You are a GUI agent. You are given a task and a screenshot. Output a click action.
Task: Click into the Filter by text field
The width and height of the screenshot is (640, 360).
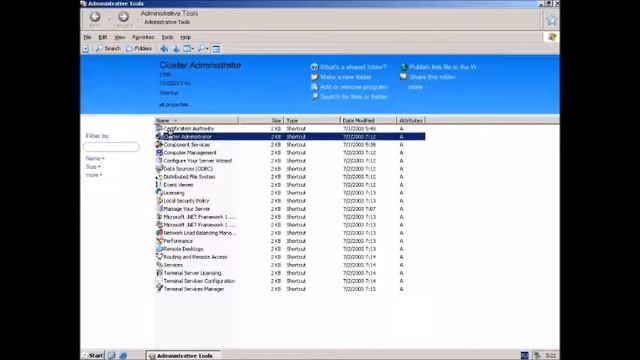click(111, 147)
